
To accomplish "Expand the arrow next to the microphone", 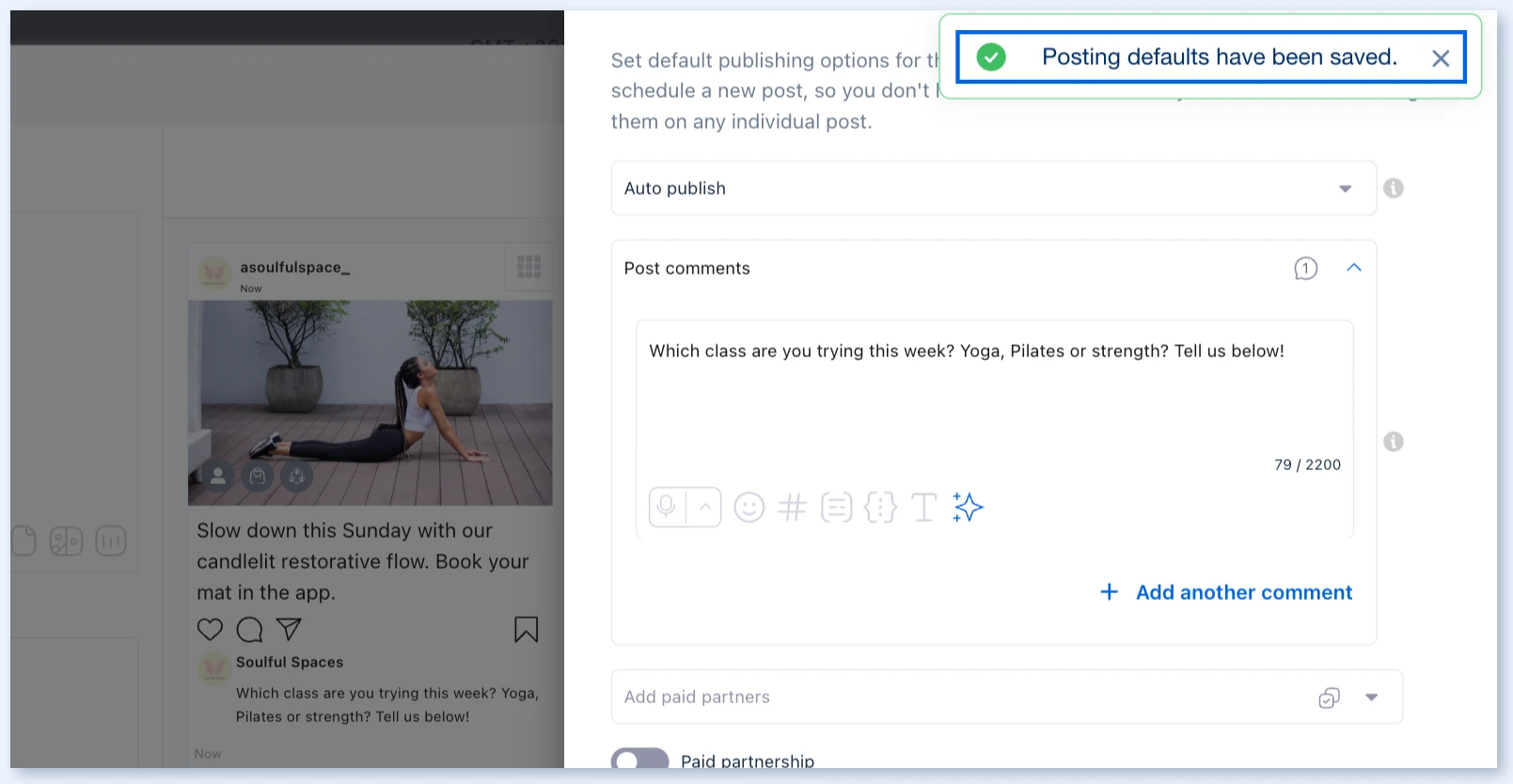I will 704,508.
